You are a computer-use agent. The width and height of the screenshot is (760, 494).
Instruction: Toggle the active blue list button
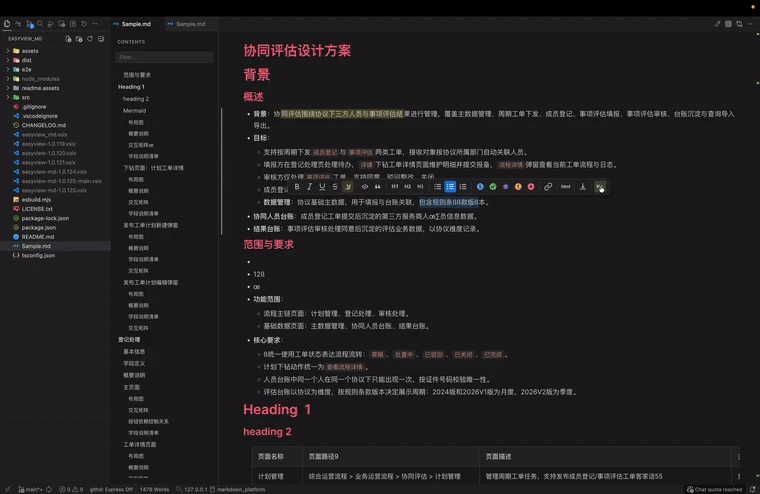tap(450, 187)
